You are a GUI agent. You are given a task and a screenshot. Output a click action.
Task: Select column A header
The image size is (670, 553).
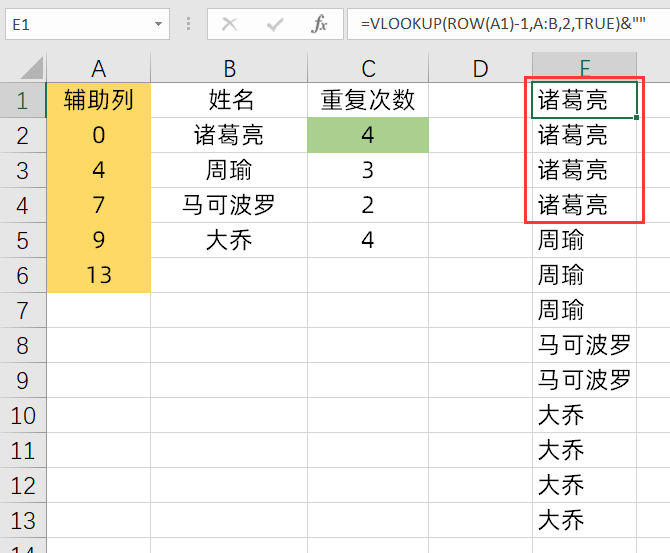click(x=99, y=68)
